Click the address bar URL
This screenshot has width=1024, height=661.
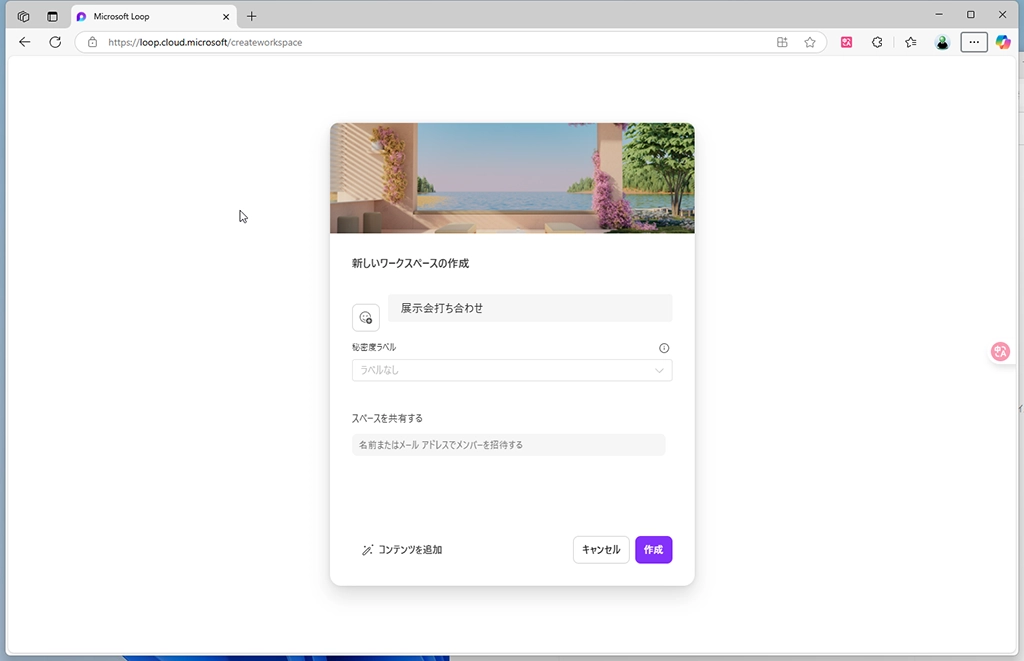point(205,42)
